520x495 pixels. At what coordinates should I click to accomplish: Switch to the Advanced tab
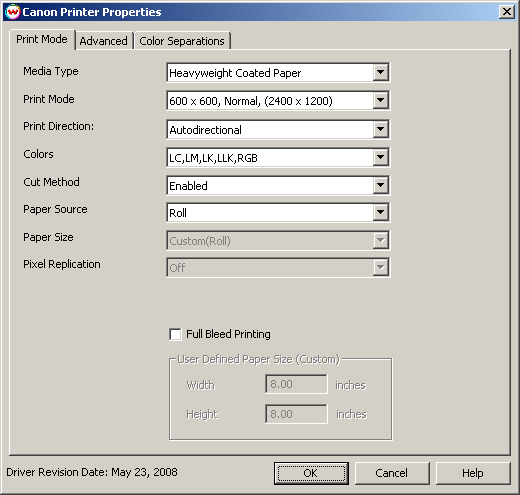point(104,41)
